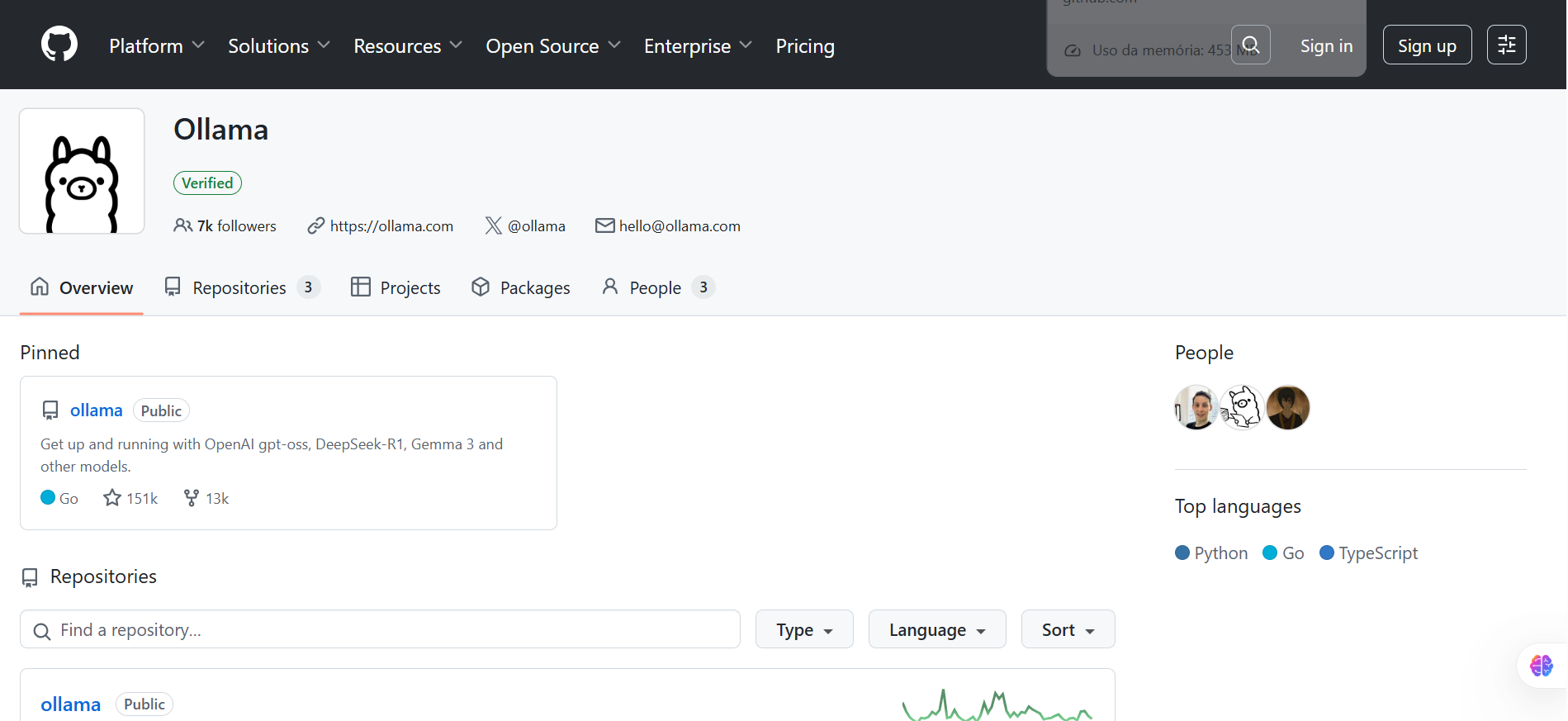Click the followers people icon
The height and width of the screenshot is (721, 1568).
182,225
